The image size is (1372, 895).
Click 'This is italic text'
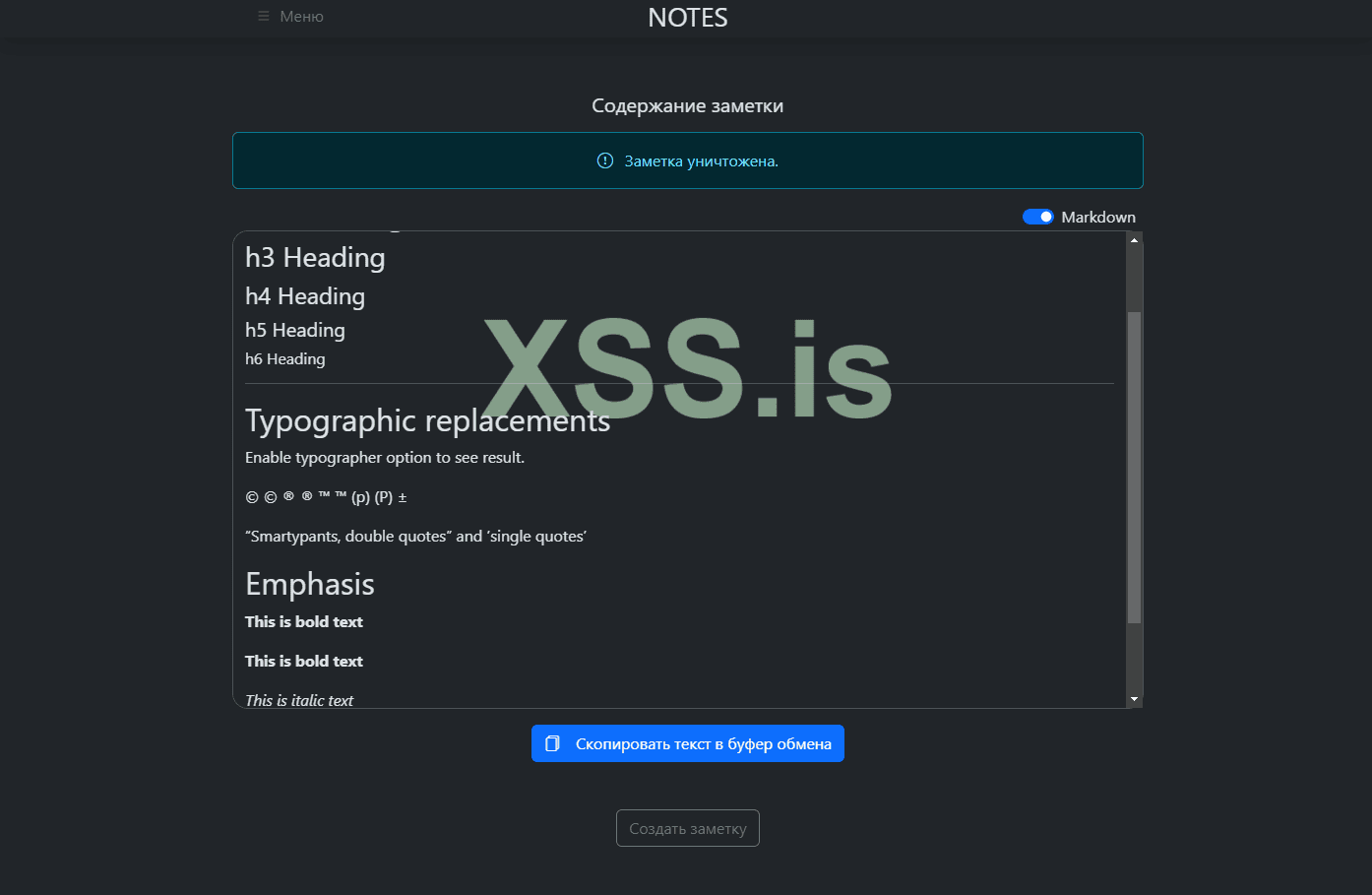(299, 700)
